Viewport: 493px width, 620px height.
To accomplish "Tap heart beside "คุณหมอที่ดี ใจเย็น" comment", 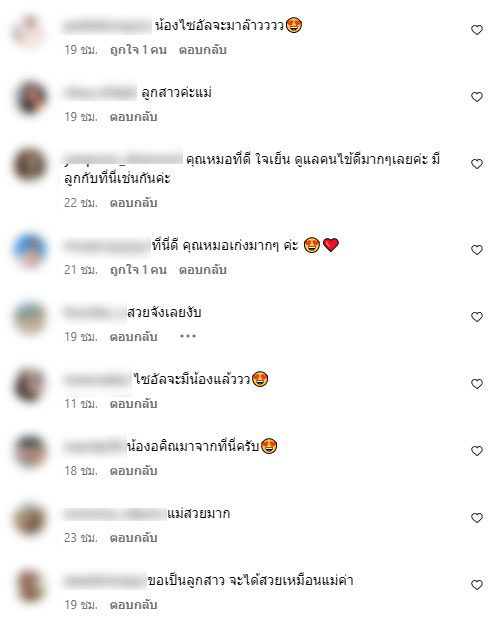I will 477,164.
